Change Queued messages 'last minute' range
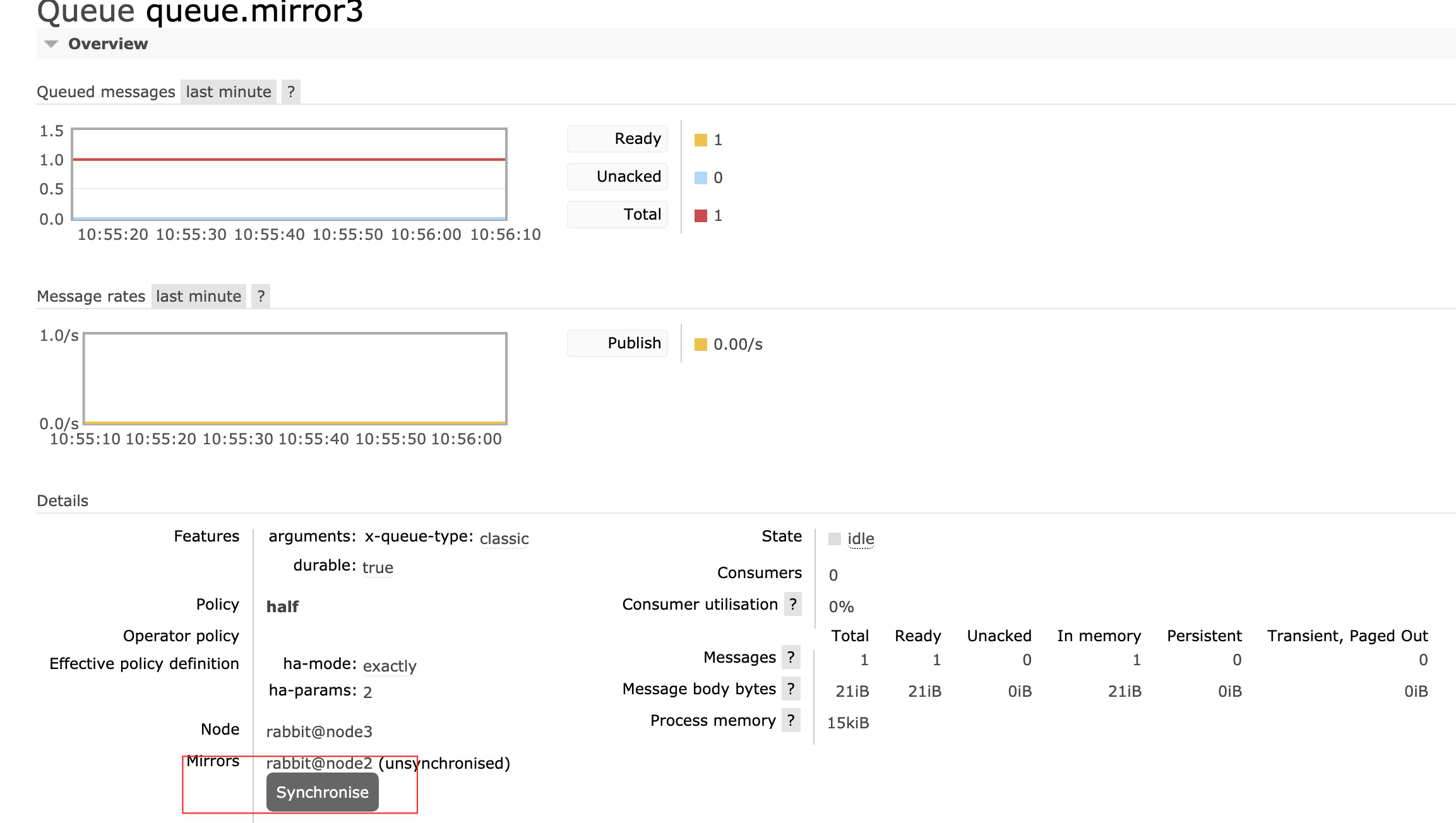 (x=228, y=92)
